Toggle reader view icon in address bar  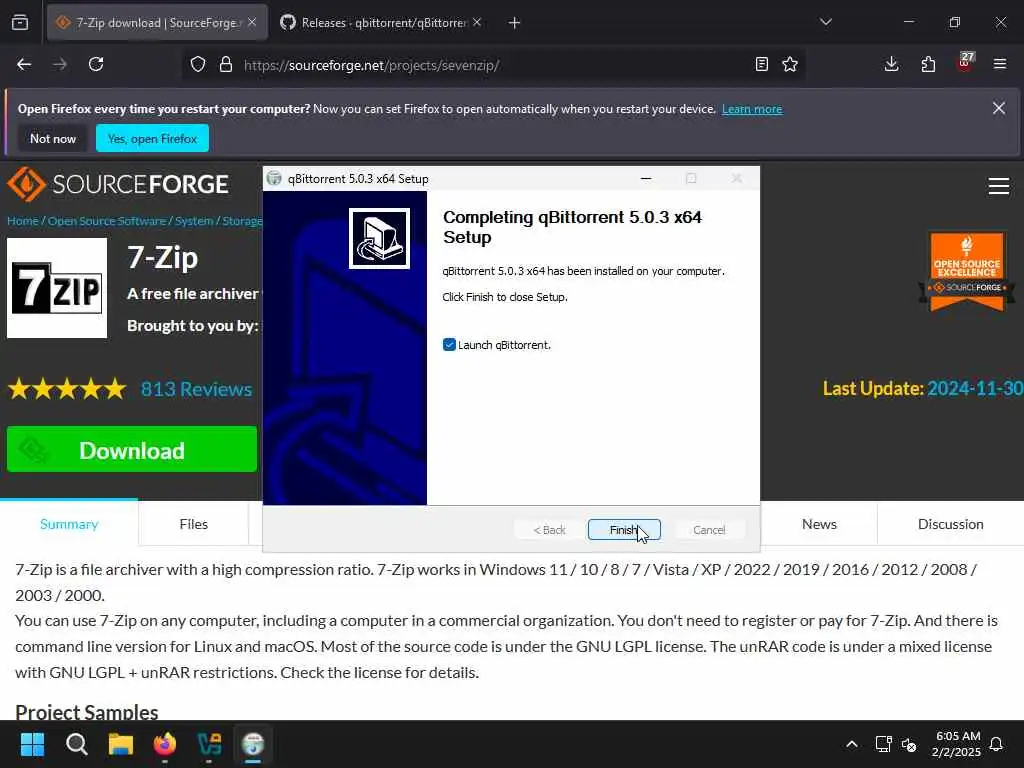pyautogui.click(x=761, y=64)
